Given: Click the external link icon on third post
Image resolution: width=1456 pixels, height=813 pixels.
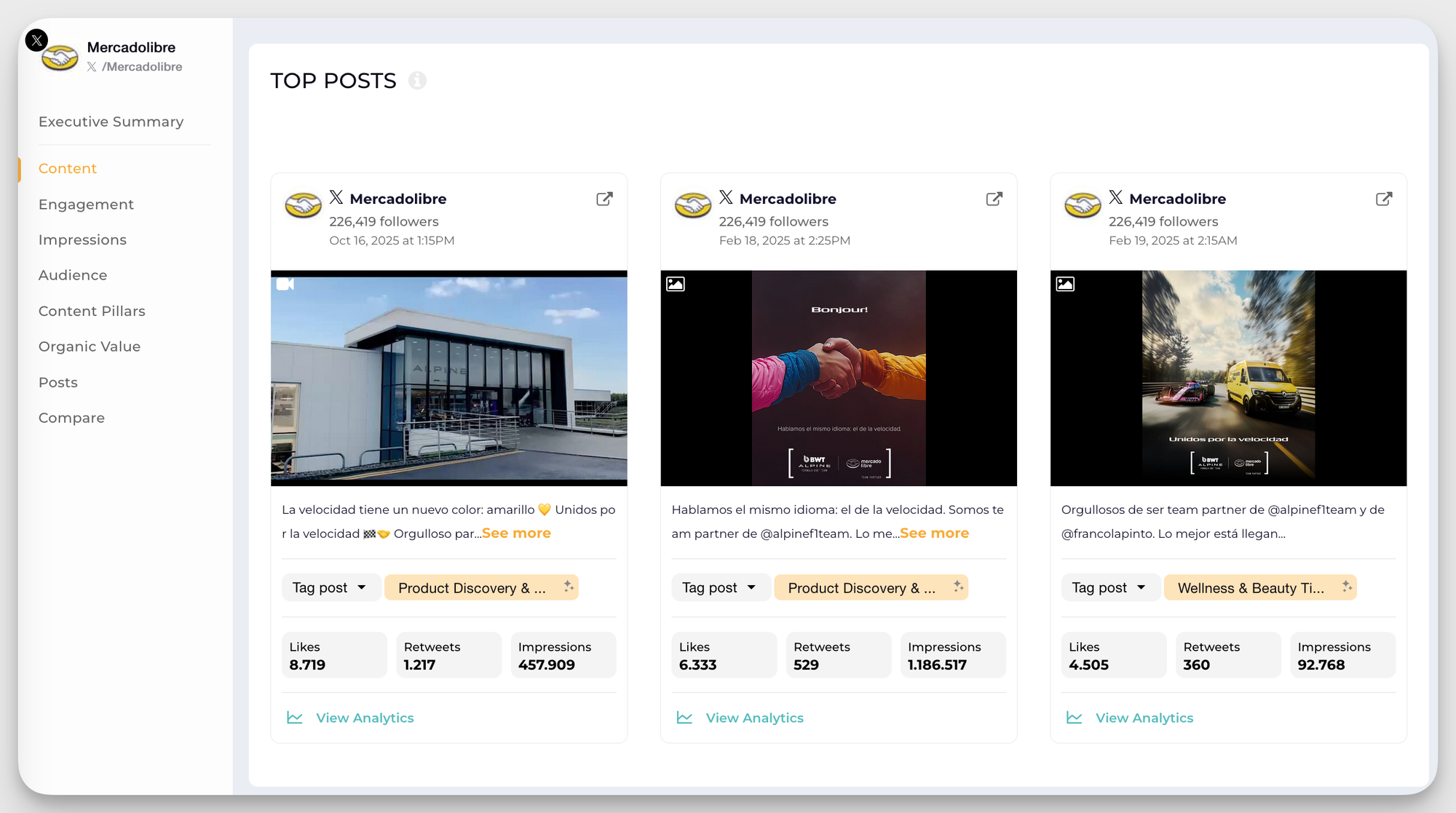Looking at the screenshot, I should click(x=1384, y=198).
